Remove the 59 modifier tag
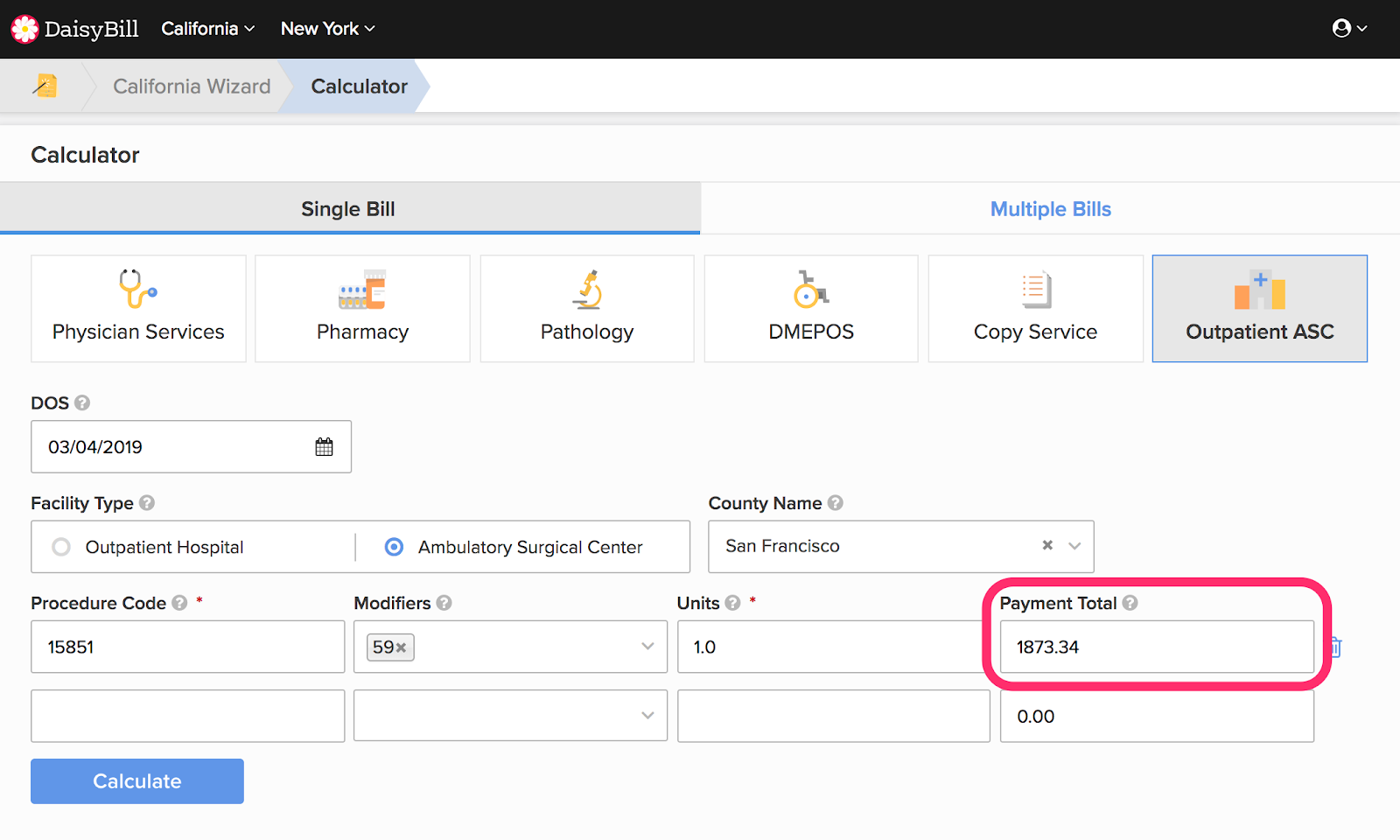 (402, 647)
